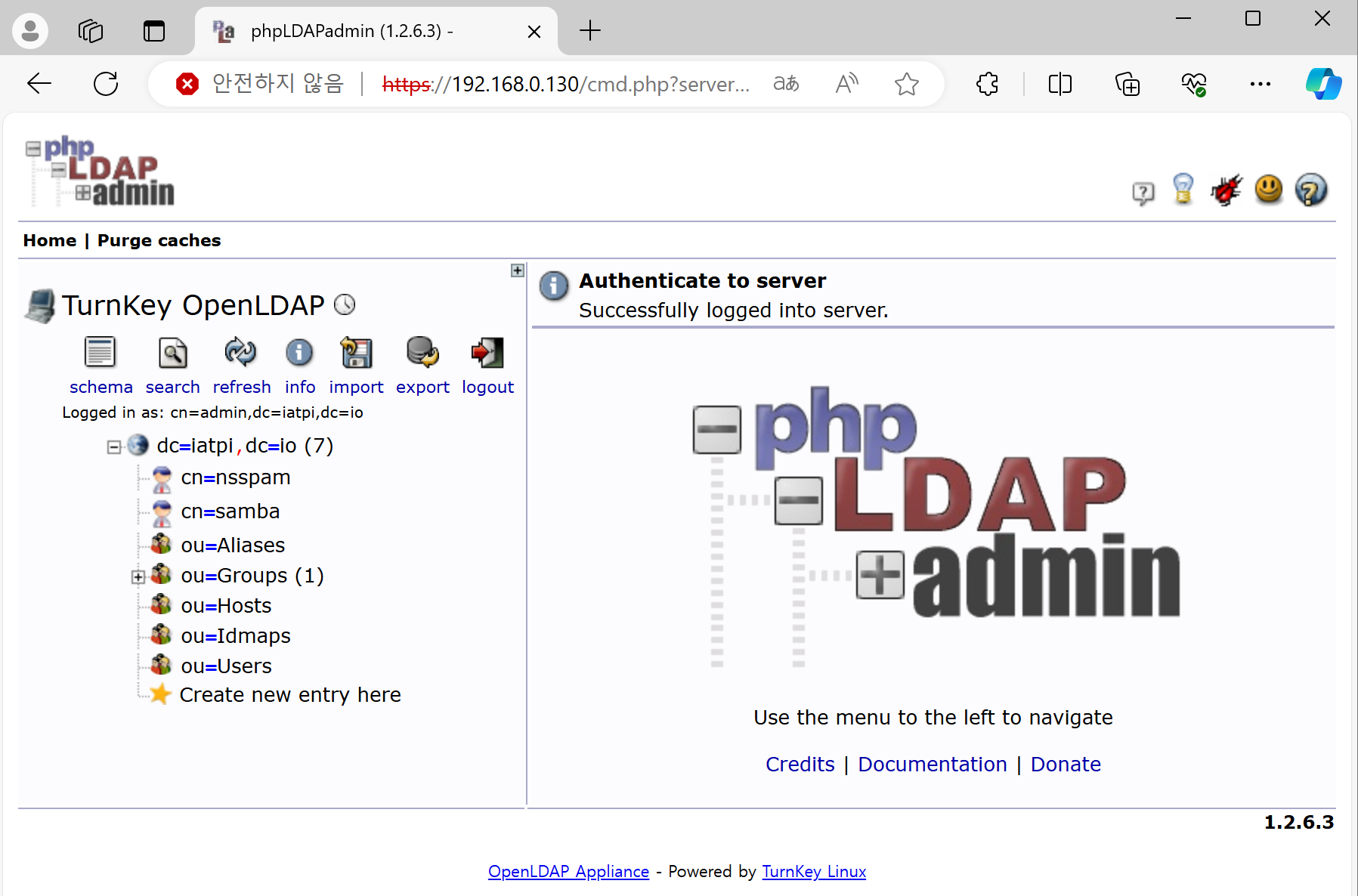Open the search icon
The width and height of the screenshot is (1358, 896).
(x=173, y=352)
